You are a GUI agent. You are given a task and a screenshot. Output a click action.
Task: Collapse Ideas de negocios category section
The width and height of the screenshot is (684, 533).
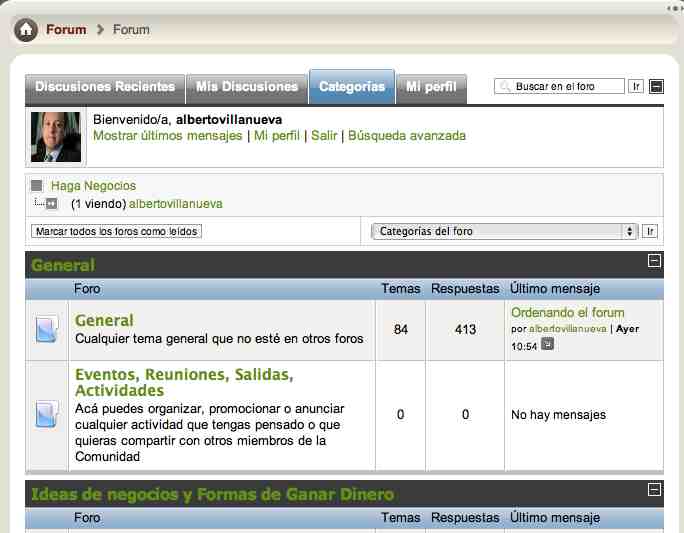pyautogui.click(x=654, y=489)
